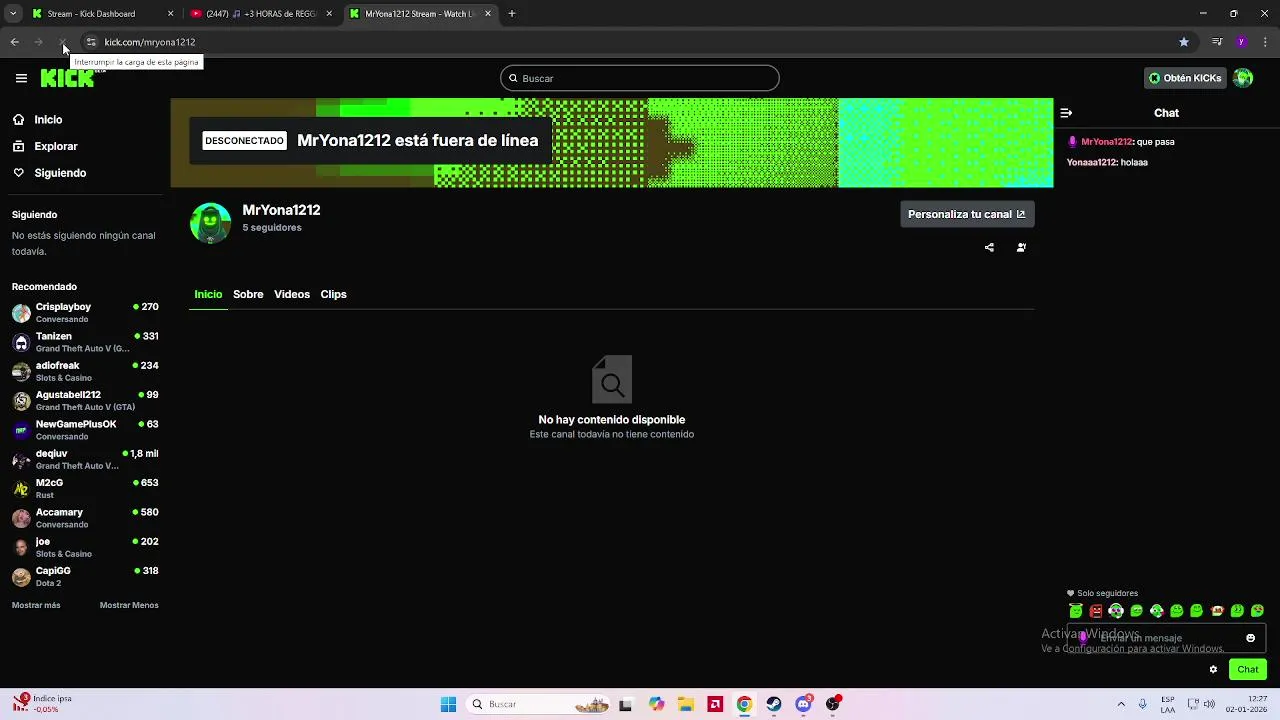Viewport: 1280px width, 720px height.
Task: Click MrYona1212 channel avatar
Action: pyautogui.click(x=210, y=223)
